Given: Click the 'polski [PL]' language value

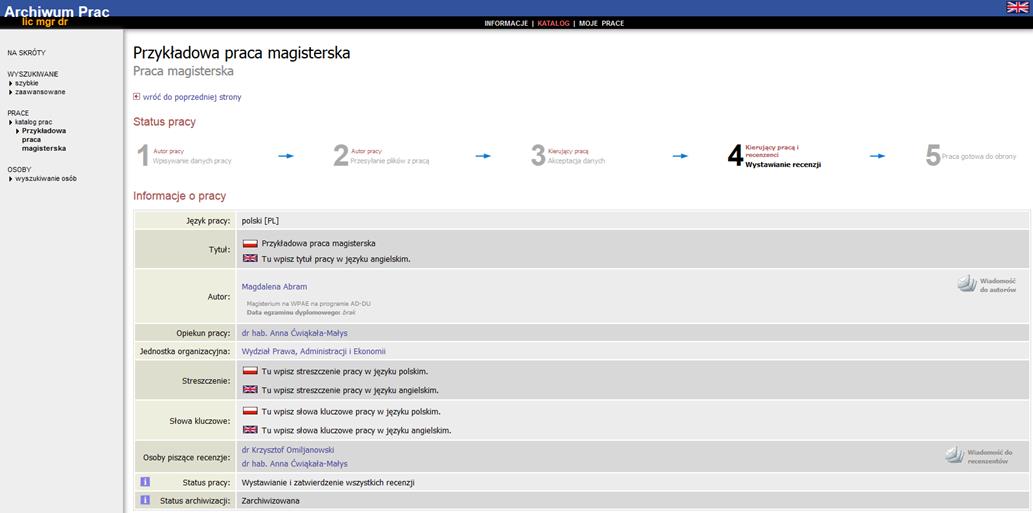Looking at the screenshot, I should [260, 221].
